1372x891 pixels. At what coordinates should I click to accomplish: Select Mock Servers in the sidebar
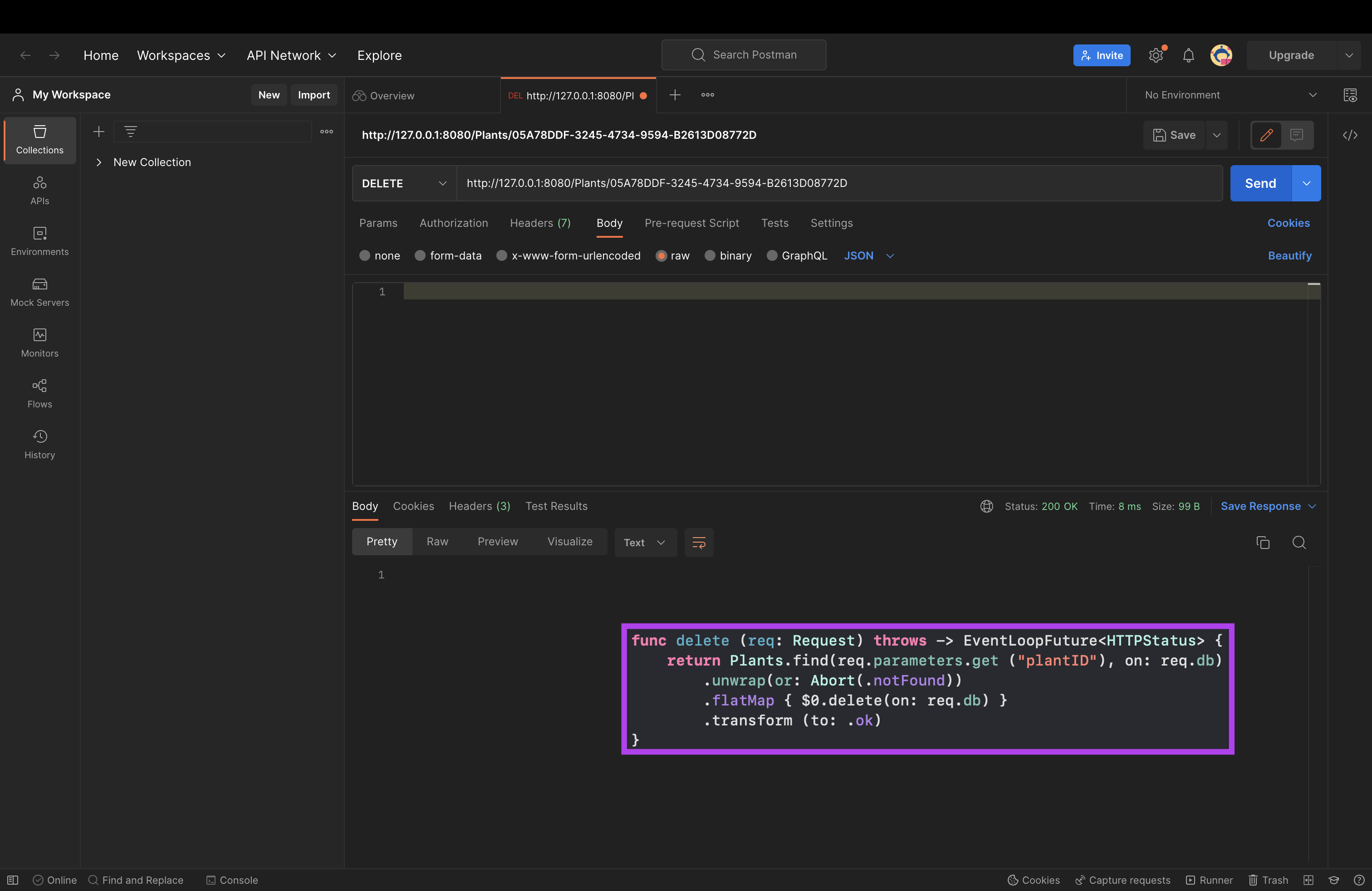[x=39, y=292]
